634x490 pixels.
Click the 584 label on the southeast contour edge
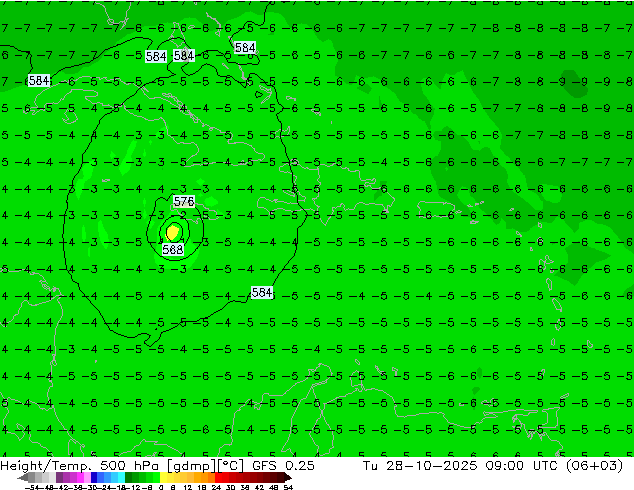(262, 292)
